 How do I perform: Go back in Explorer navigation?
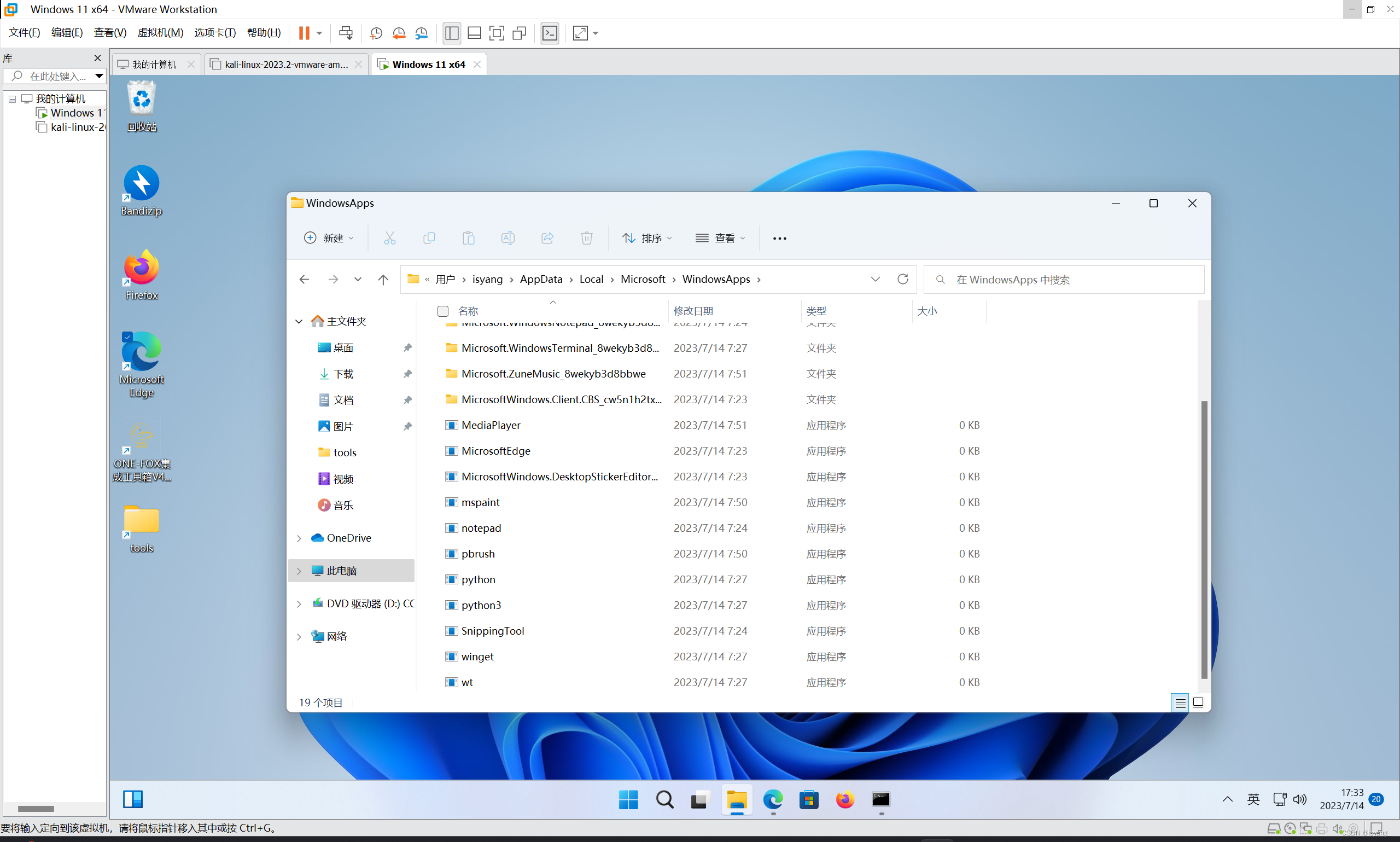[305, 279]
